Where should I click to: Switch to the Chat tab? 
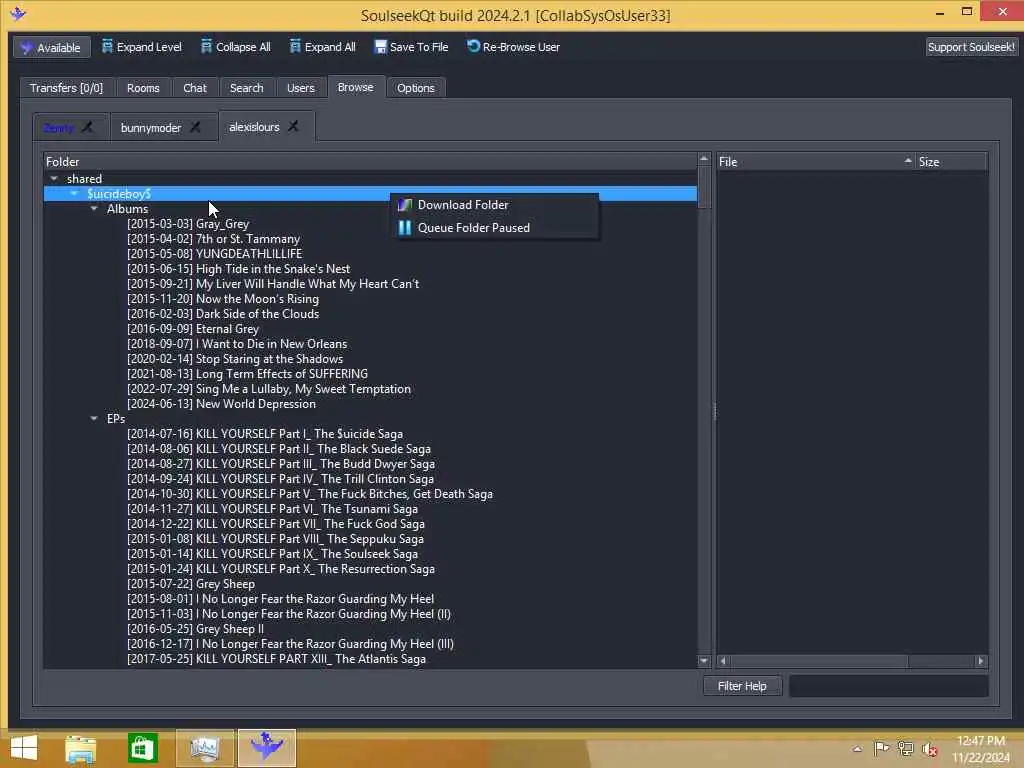[x=195, y=88]
